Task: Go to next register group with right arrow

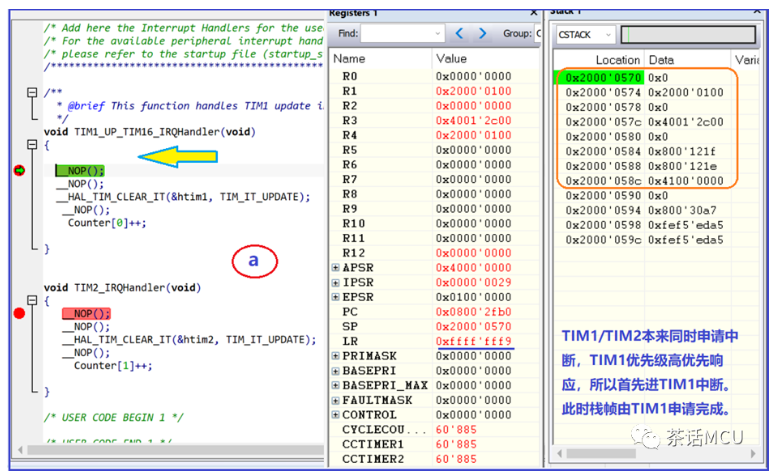Action: [x=482, y=34]
